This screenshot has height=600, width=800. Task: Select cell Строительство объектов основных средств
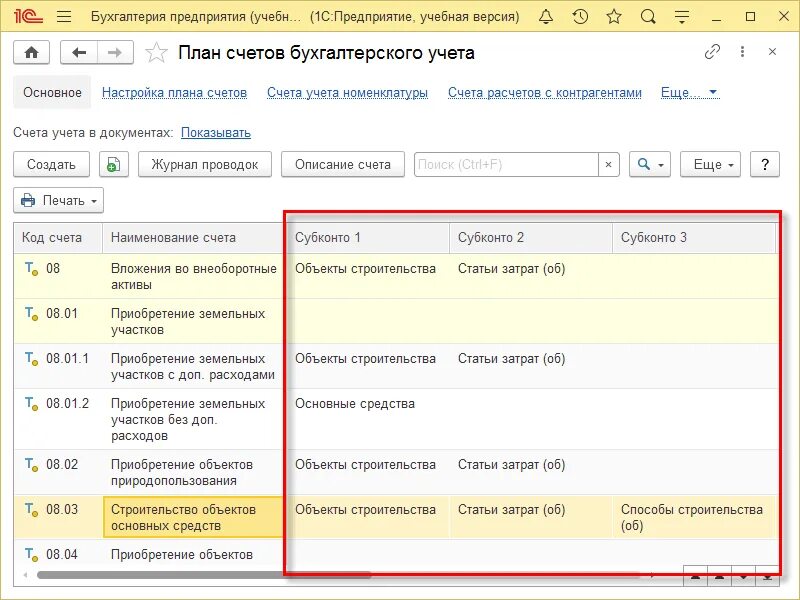pyautogui.click(x=194, y=517)
